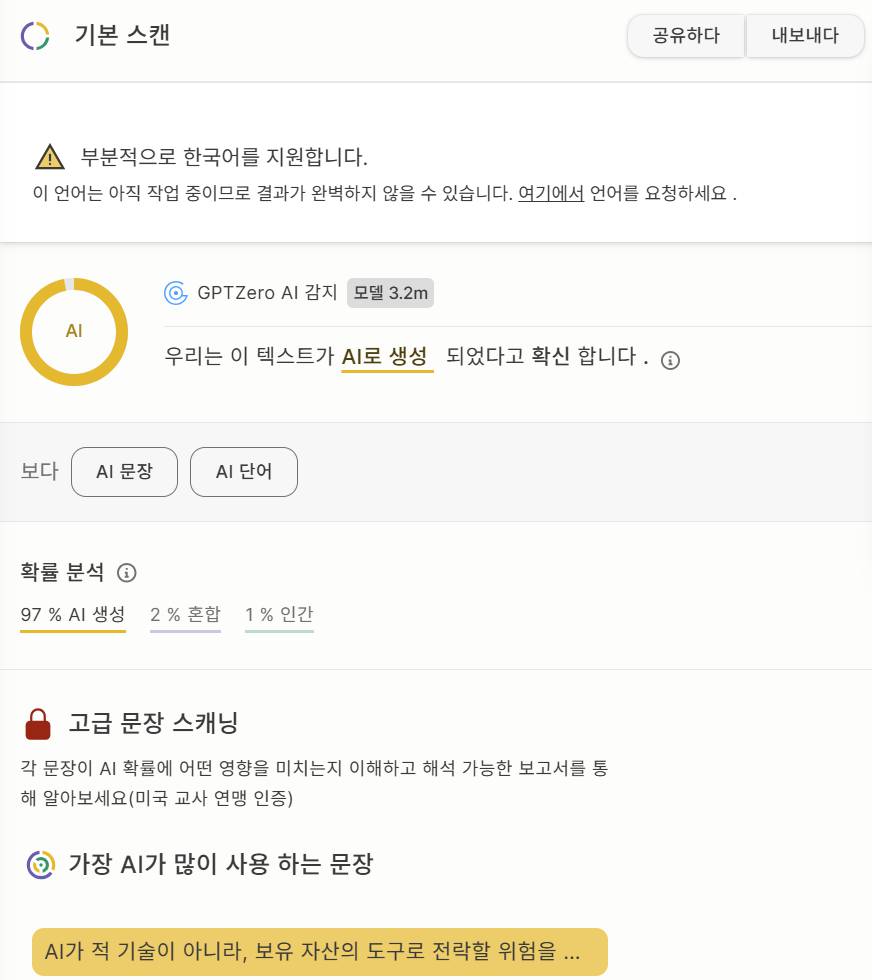
Task: Click the 공유하다 share button
Action: tap(686, 35)
